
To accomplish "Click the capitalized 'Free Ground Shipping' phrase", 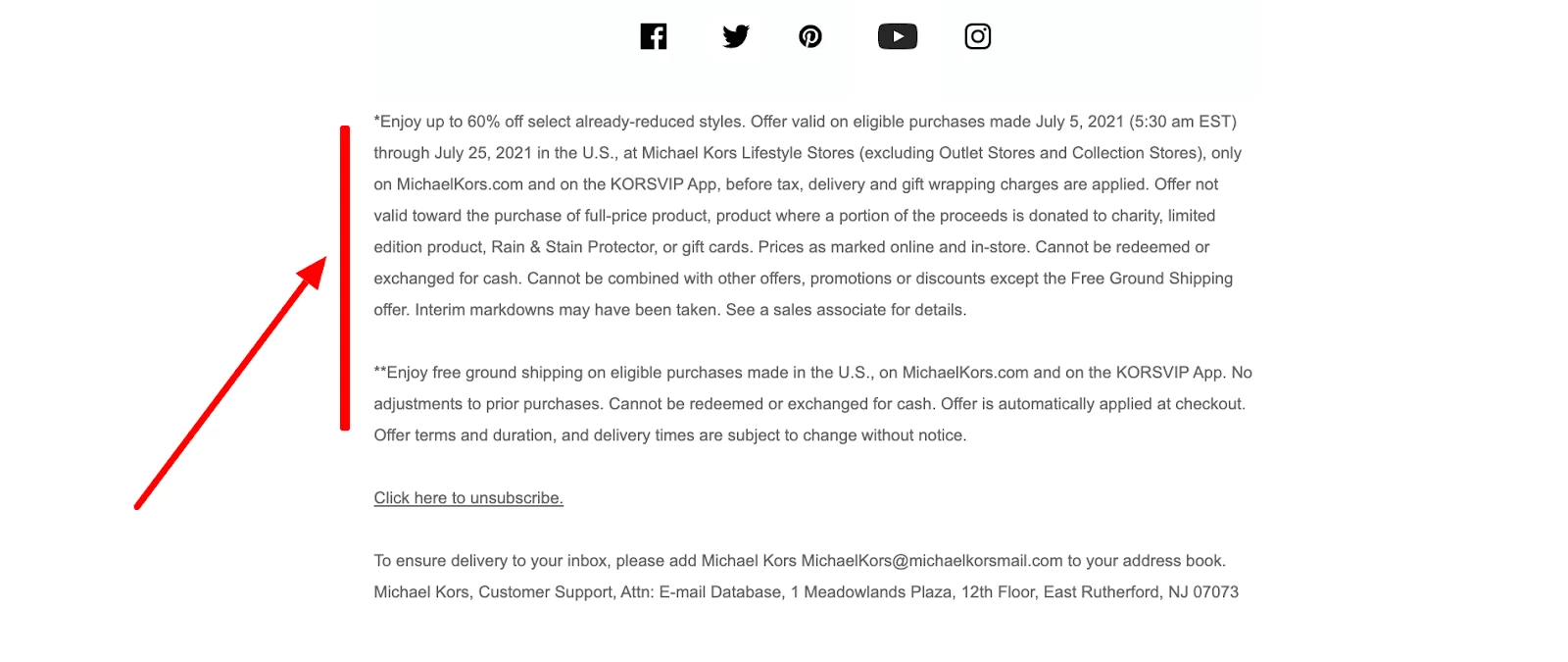I will (1151, 279).
